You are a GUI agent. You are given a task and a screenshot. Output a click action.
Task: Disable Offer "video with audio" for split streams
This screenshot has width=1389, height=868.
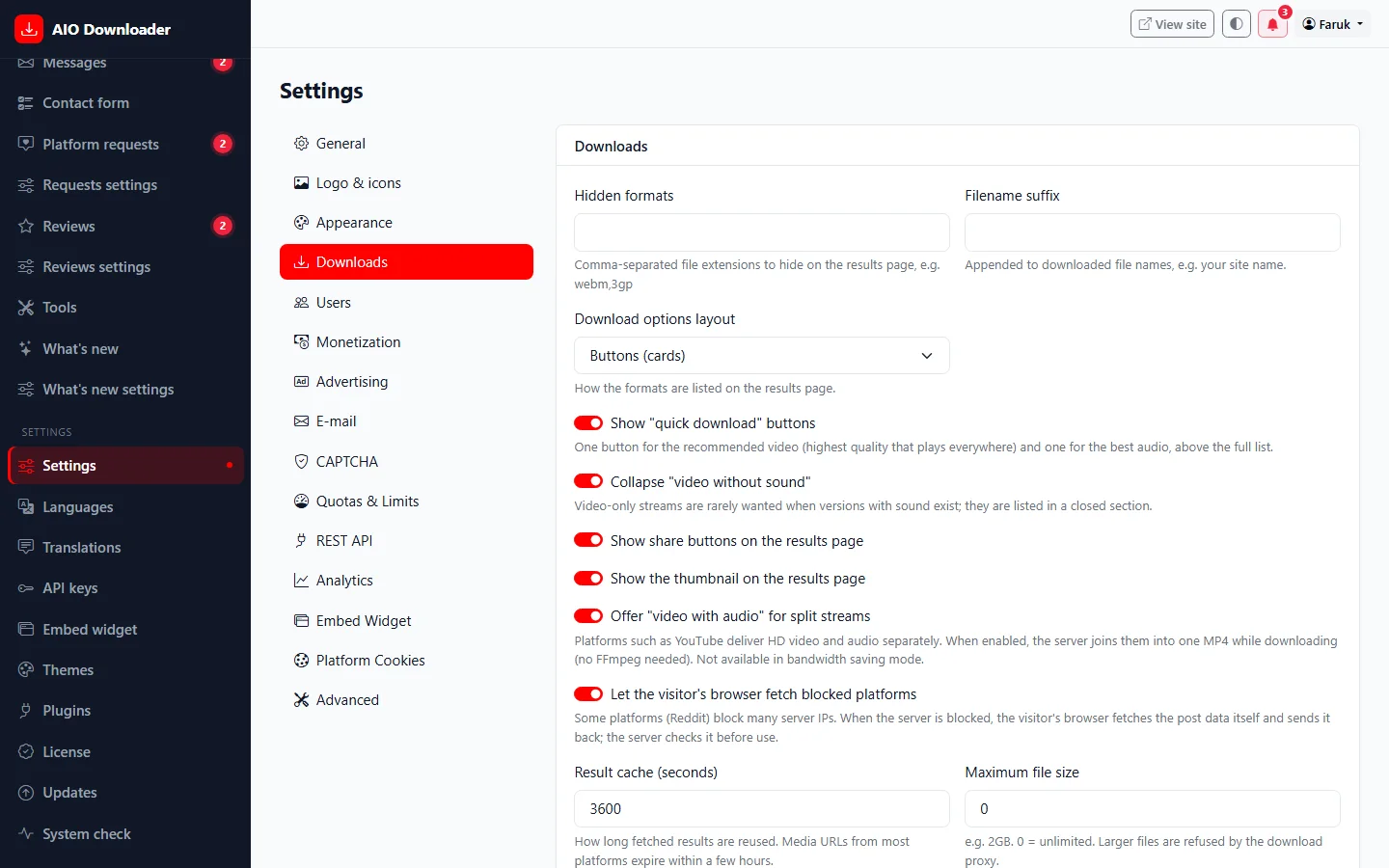(x=588, y=616)
